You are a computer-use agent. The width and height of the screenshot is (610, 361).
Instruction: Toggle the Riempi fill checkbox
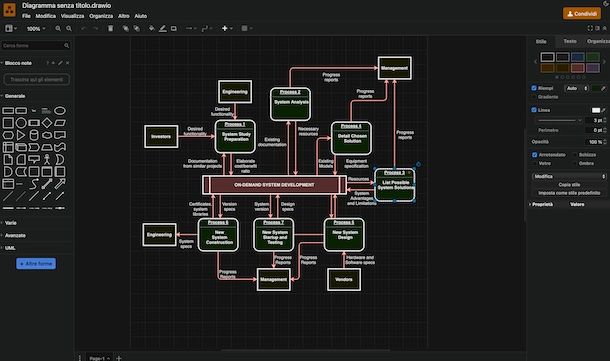534,88
